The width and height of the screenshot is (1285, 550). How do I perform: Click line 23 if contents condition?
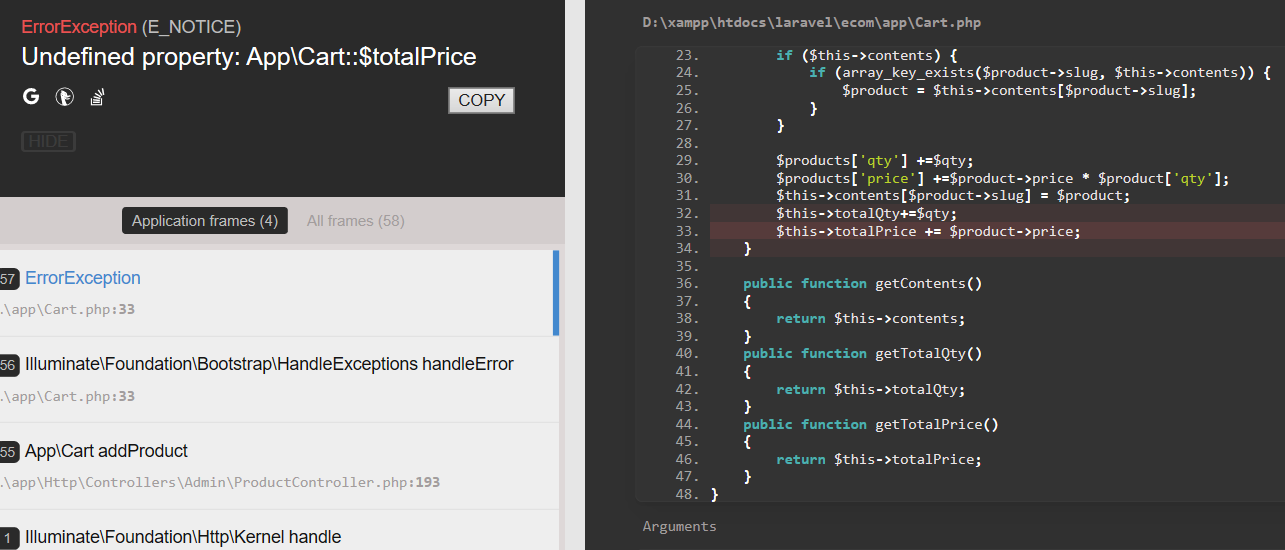(x=867, y=55)
